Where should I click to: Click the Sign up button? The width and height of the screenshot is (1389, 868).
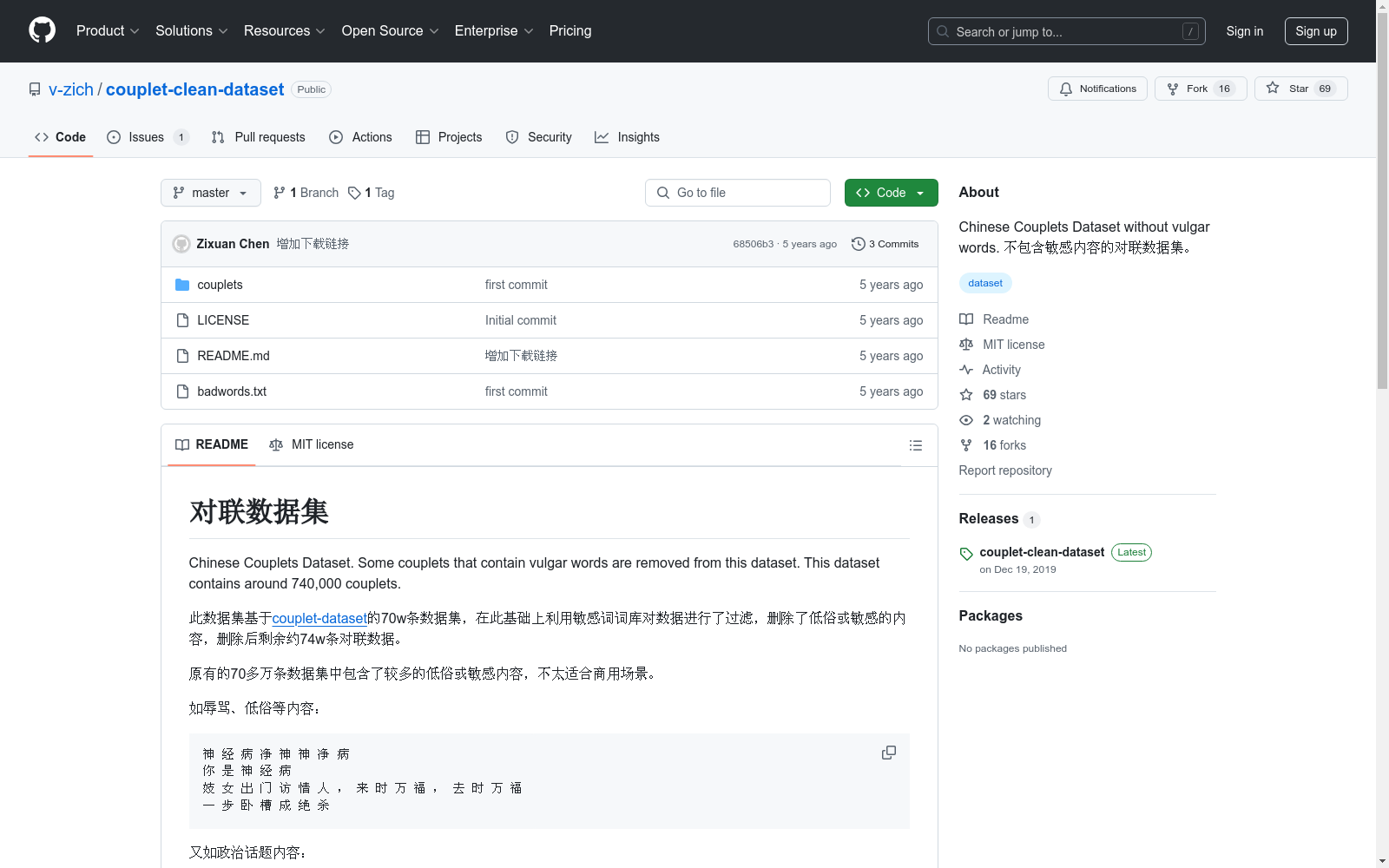[1316, 31]
